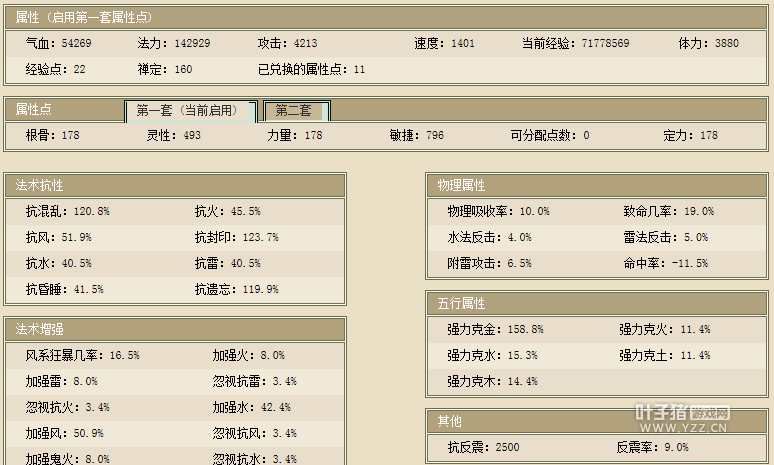Select the 抗反震 2500 value

[x=484, y=448]
